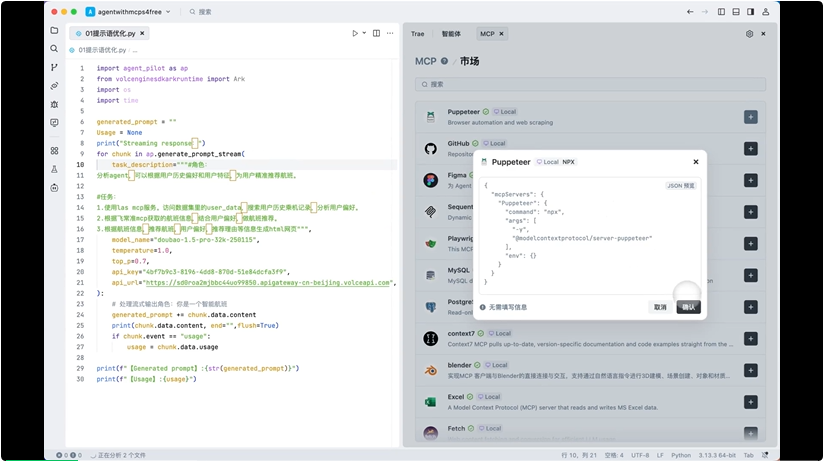The height and width of the screenshot is (461, 824).
Task: Open the search sidebar icon
Action: tap(54, 48)
